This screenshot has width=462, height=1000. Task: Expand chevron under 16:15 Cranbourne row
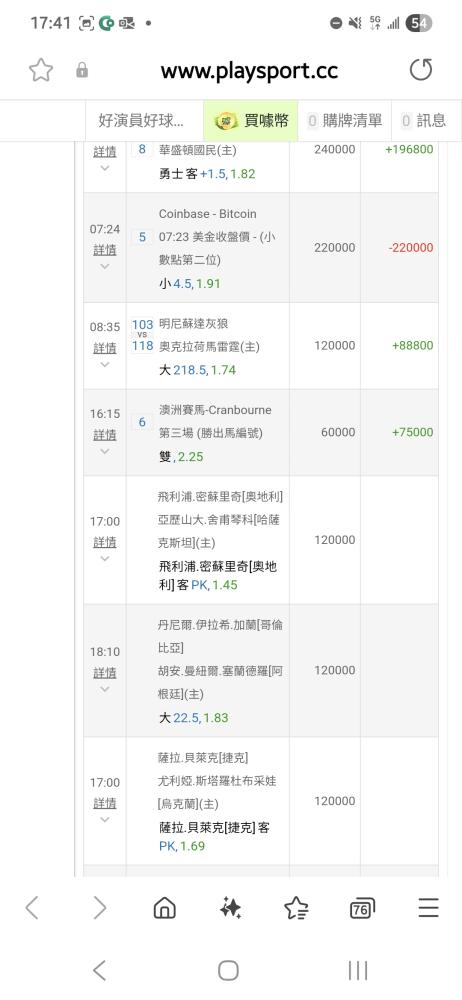[105, 451]
